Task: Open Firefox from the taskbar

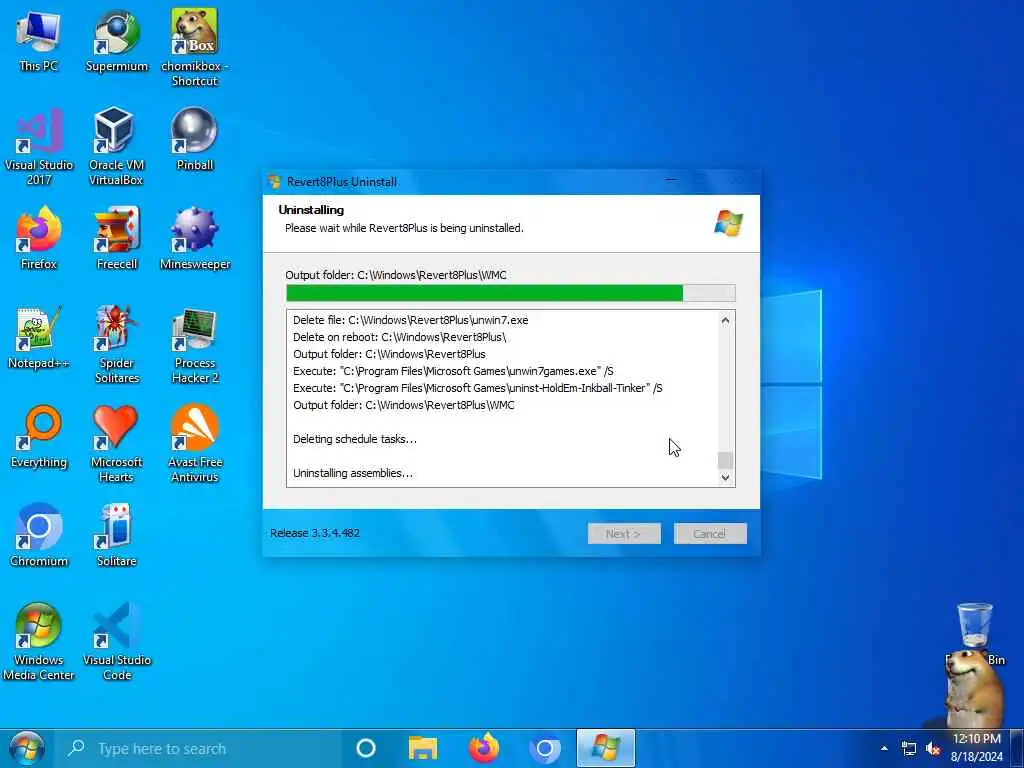Action: point(484,748)
